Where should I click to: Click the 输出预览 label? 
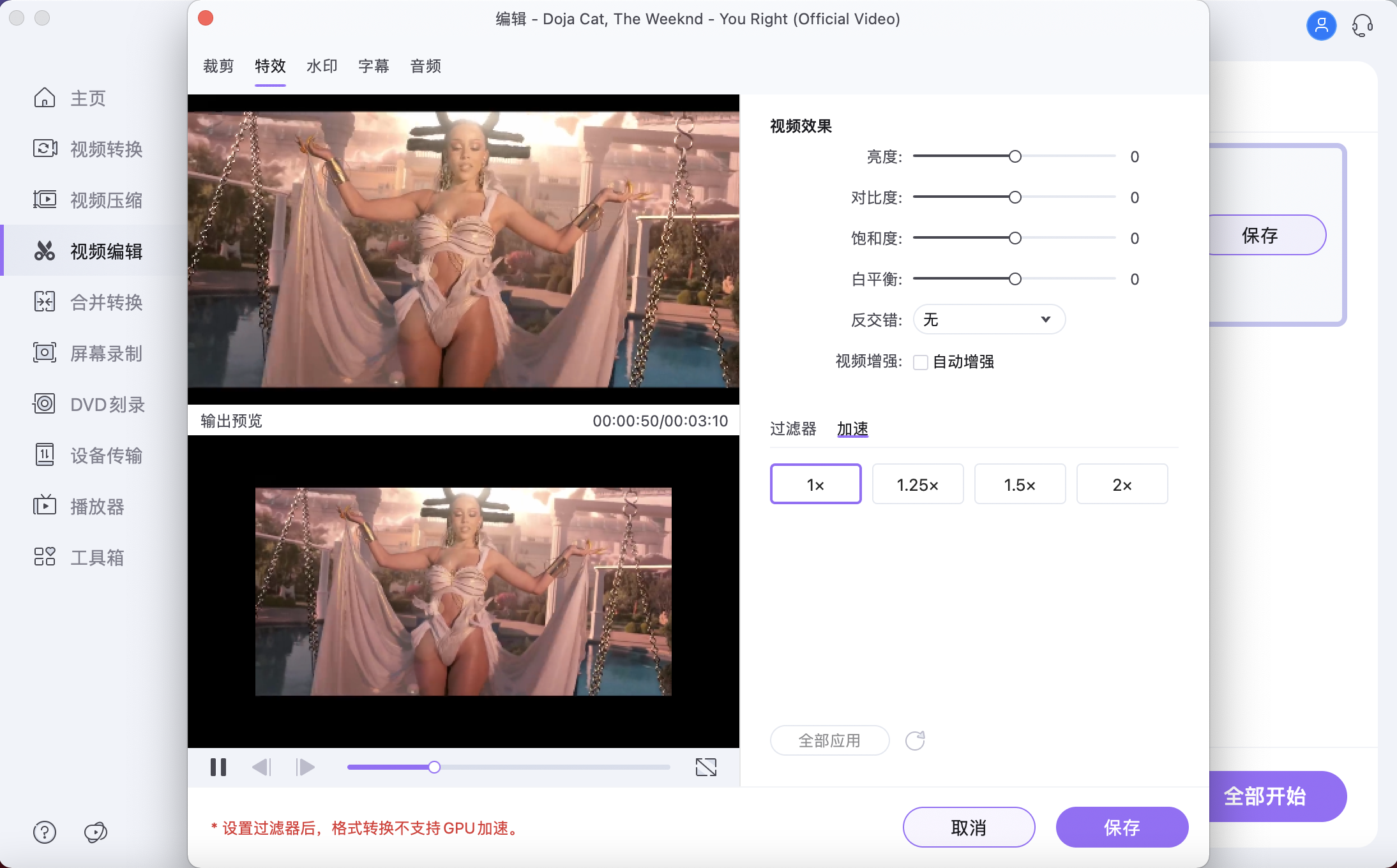tap(231, 421)
